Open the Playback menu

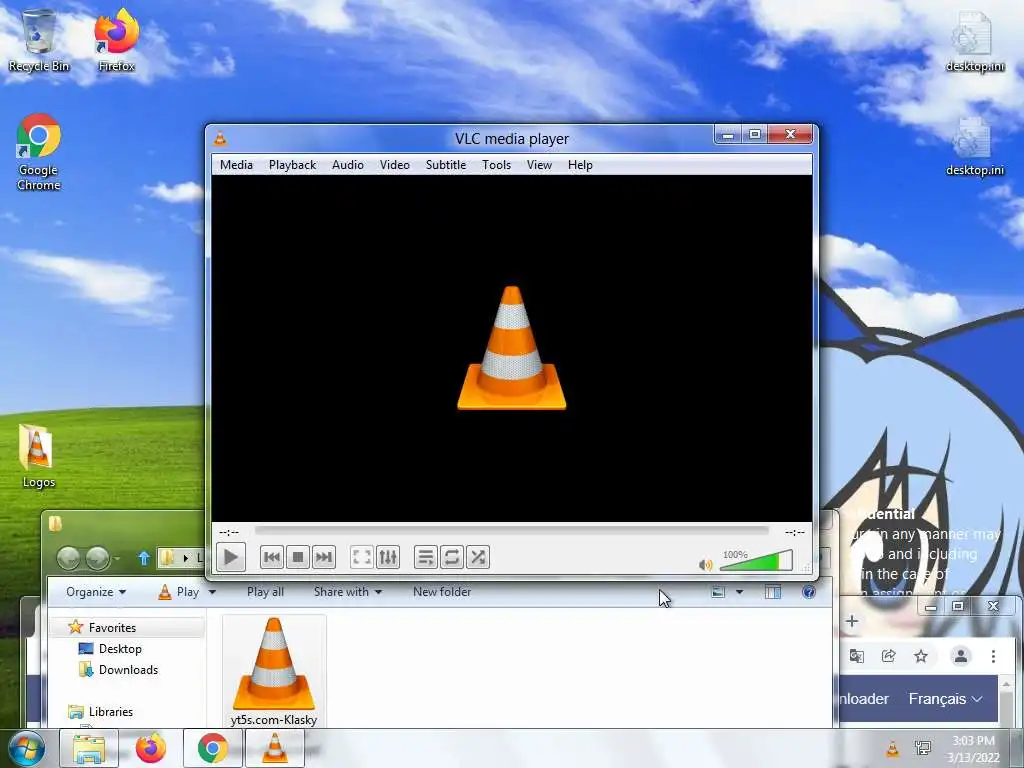tap(293, 165)
